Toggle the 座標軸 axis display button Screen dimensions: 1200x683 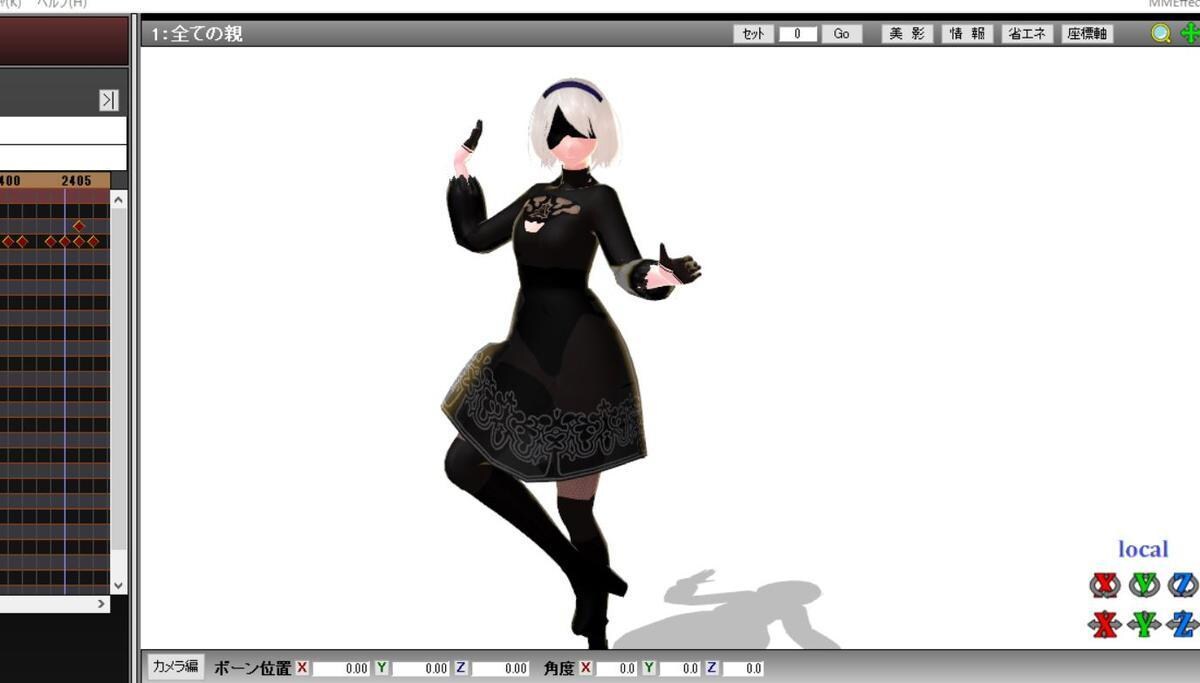(1087, 34)
